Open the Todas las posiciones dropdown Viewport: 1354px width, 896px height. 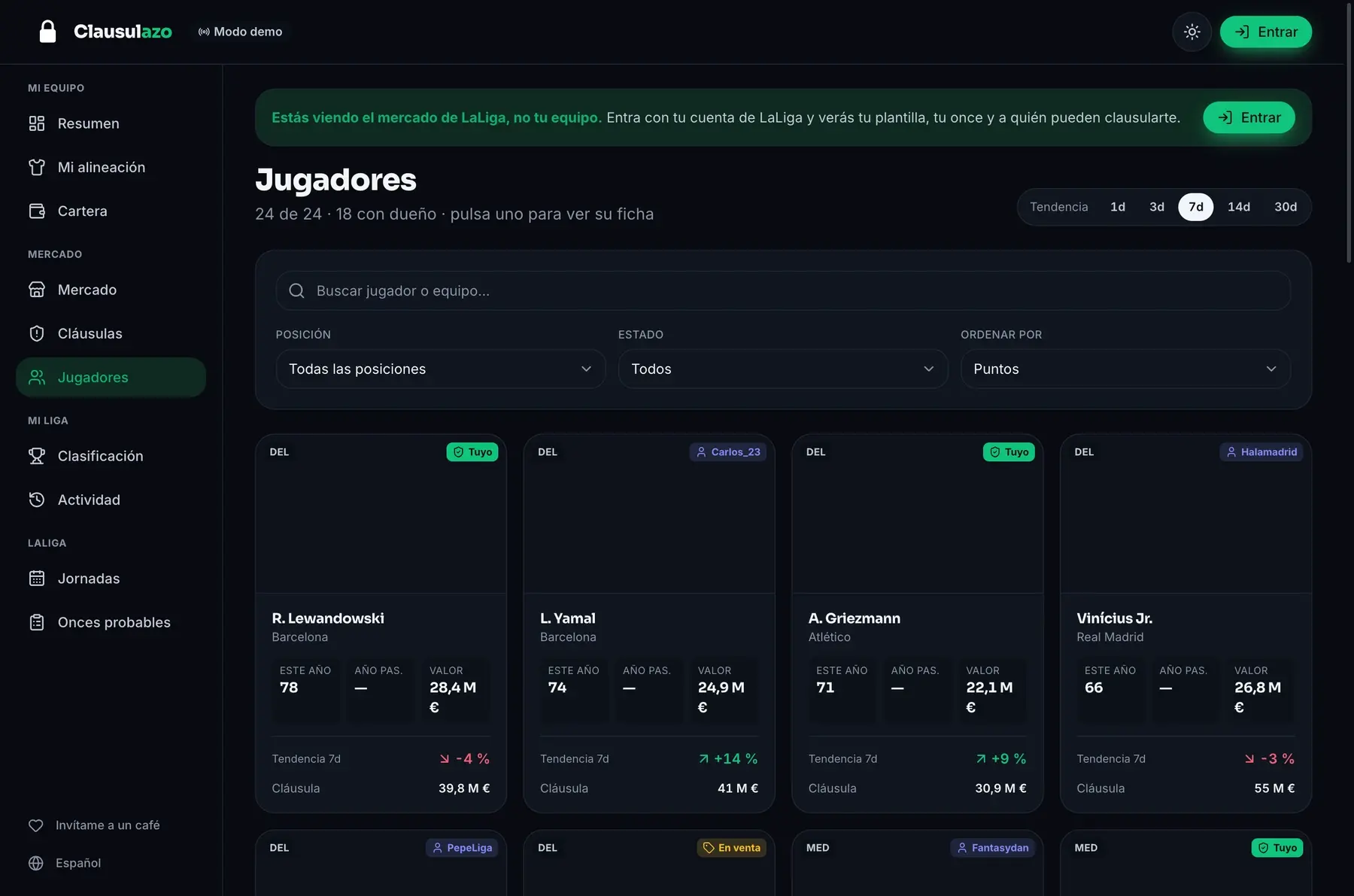pos(441,369)
